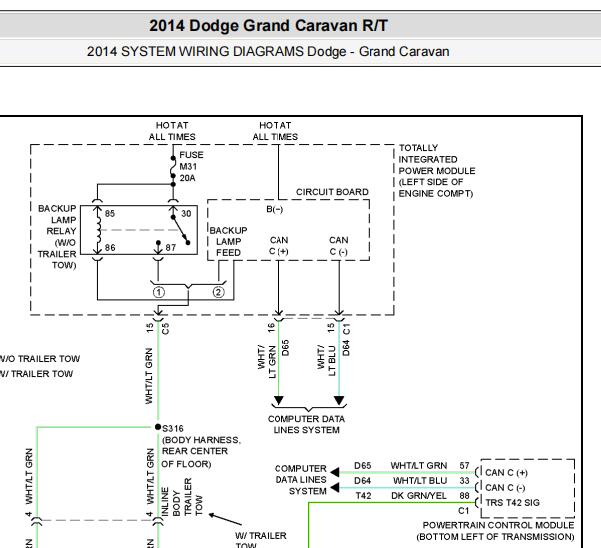Select the 'FUSE M31 20A' label
The height and width of the screenshot is (548, 601).
coord(191,166)
